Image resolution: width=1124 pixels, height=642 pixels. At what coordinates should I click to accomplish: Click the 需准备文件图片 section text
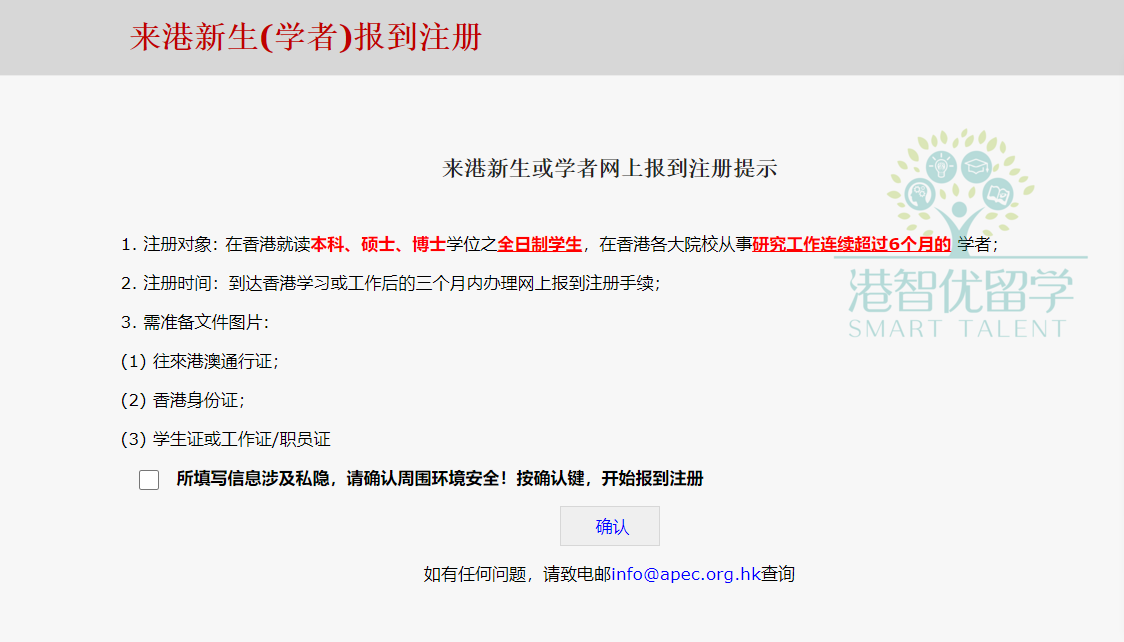[x=197, y=324]
